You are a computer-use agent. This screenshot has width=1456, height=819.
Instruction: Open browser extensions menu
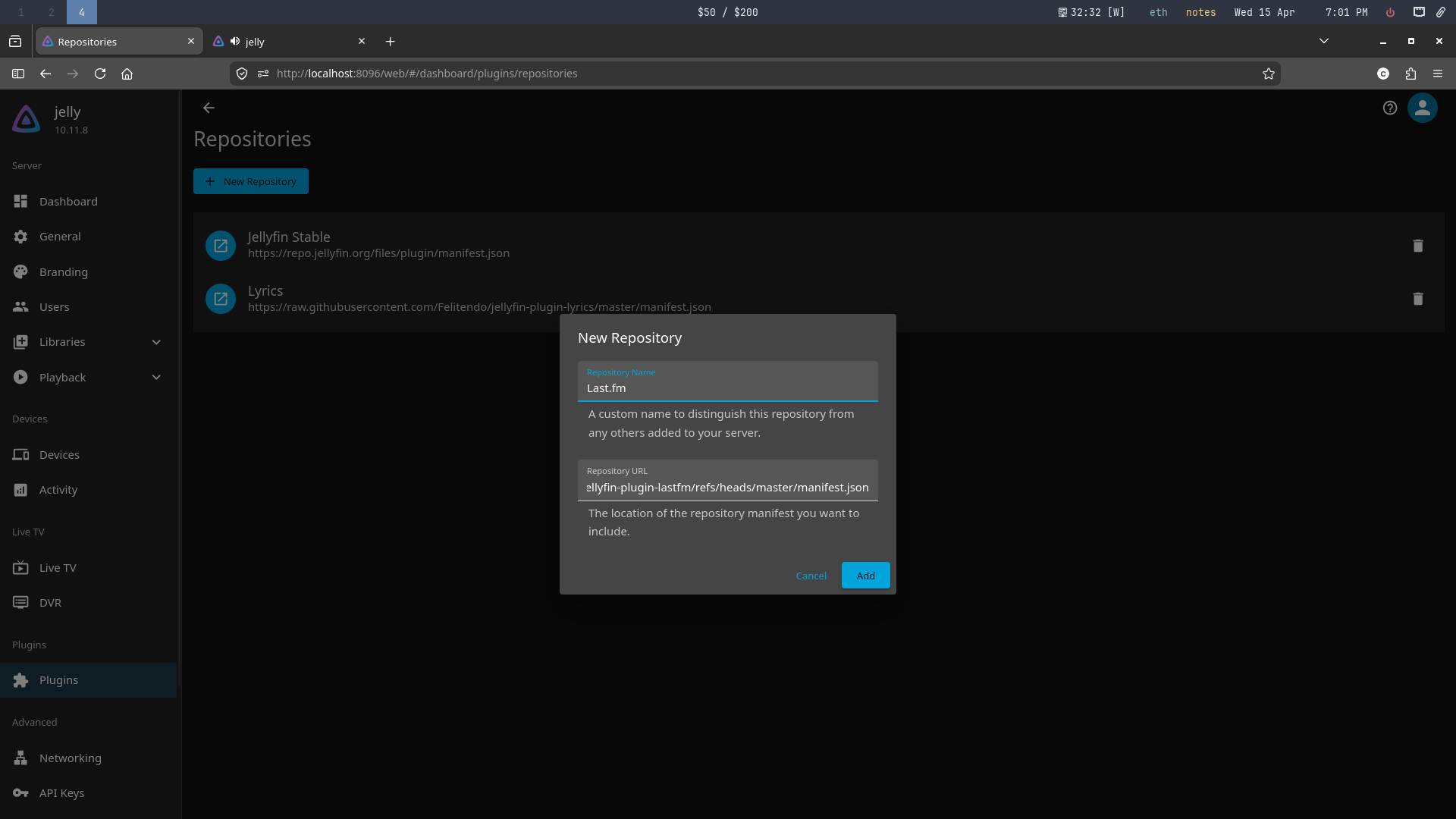(x=1410, y=74)
